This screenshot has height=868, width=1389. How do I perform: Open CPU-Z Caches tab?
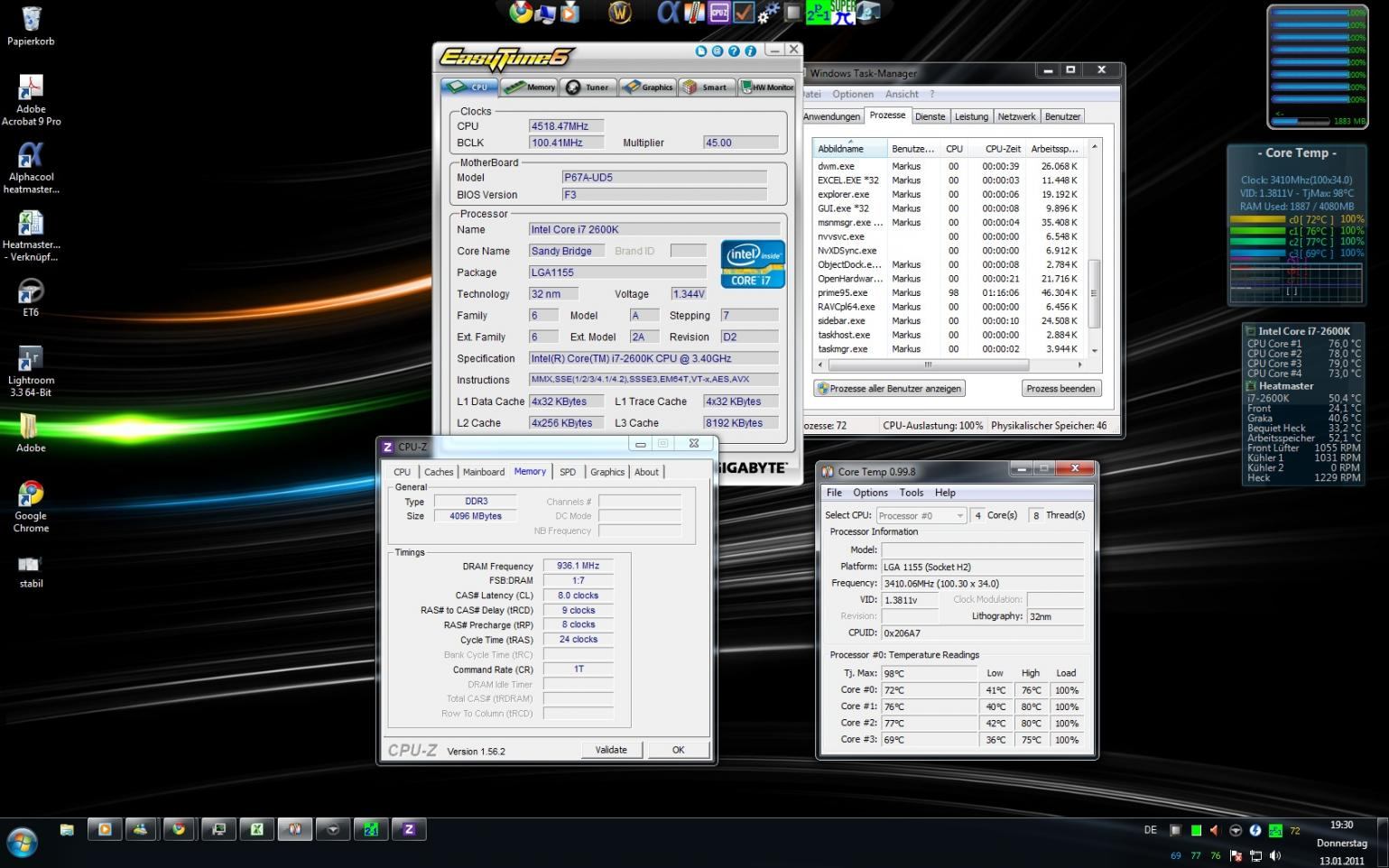(x=439, y=472)
